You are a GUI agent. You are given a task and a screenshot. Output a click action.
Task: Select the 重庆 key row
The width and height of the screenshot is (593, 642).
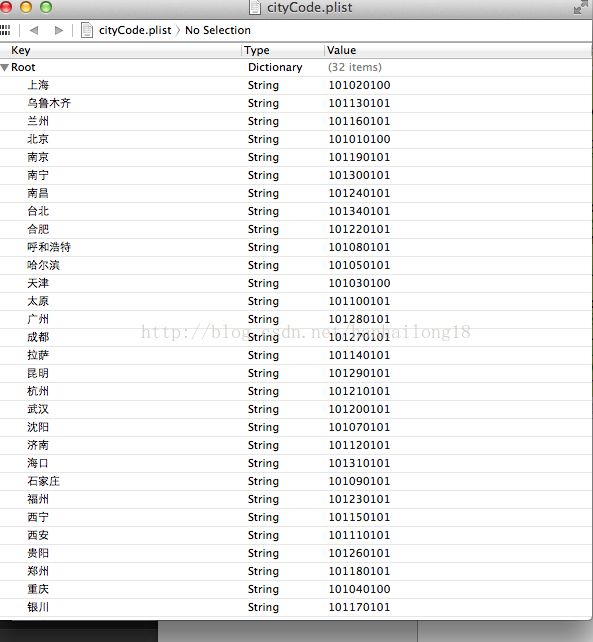coord(38,590)
